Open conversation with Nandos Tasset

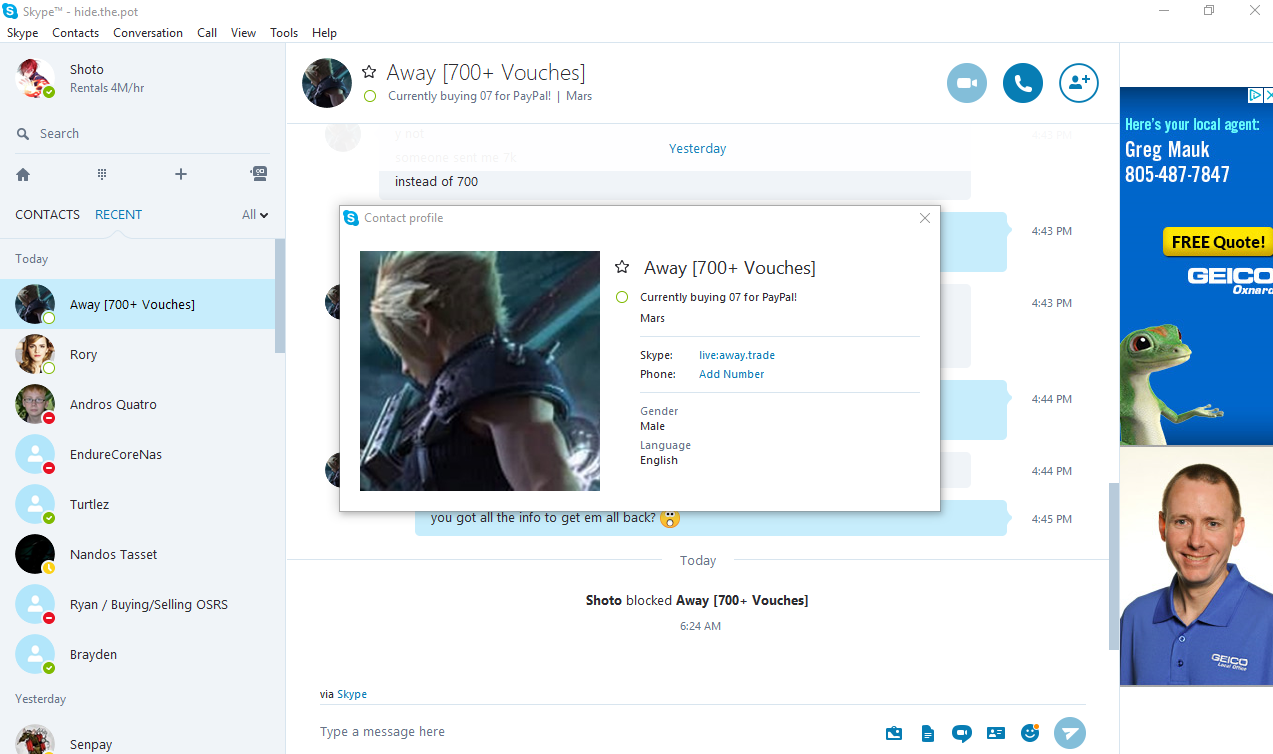click(137, 554)
